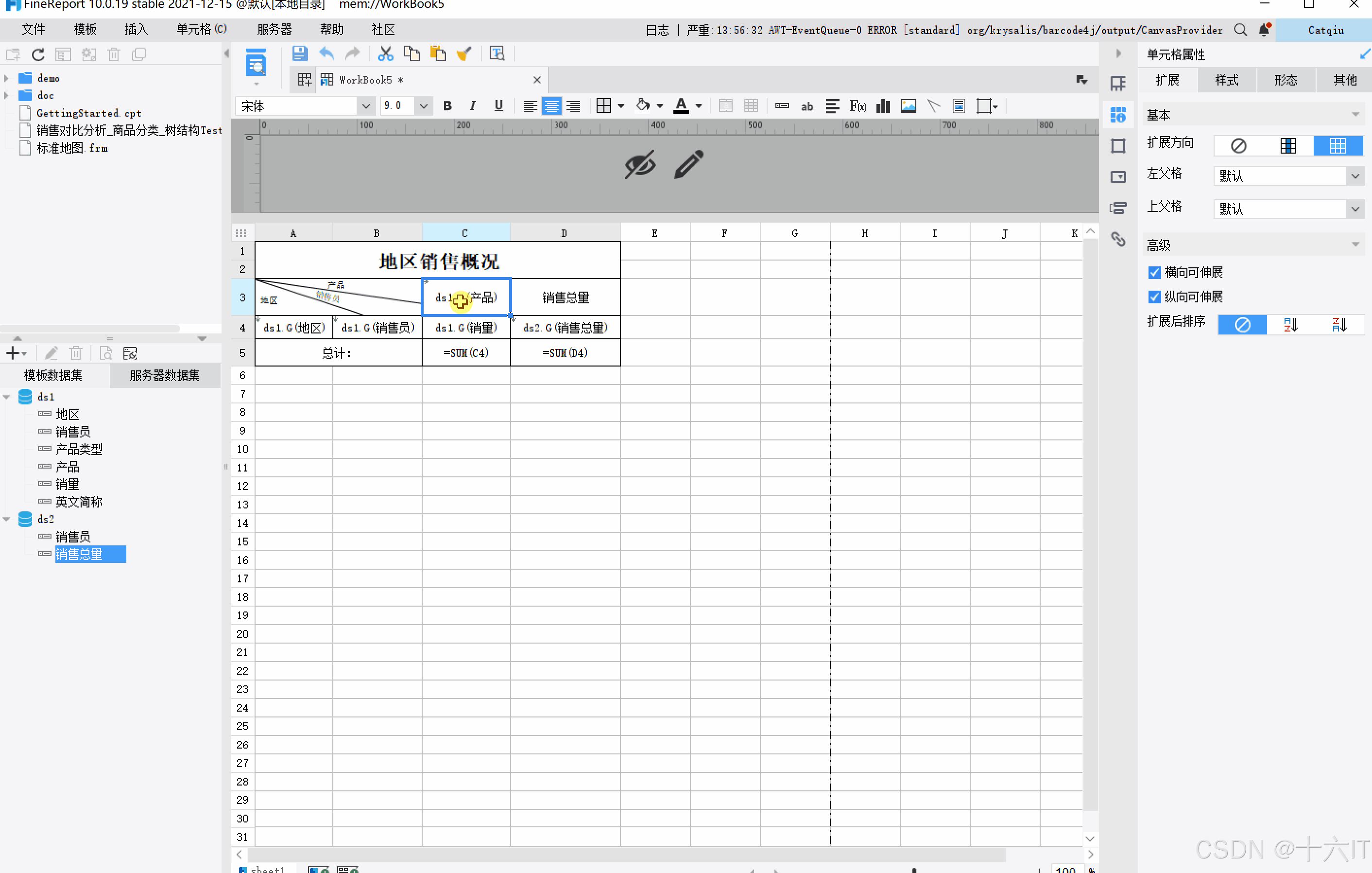Click the Underline formatting icon
This screenshot has width=1372, height=873.
(498, 106)
